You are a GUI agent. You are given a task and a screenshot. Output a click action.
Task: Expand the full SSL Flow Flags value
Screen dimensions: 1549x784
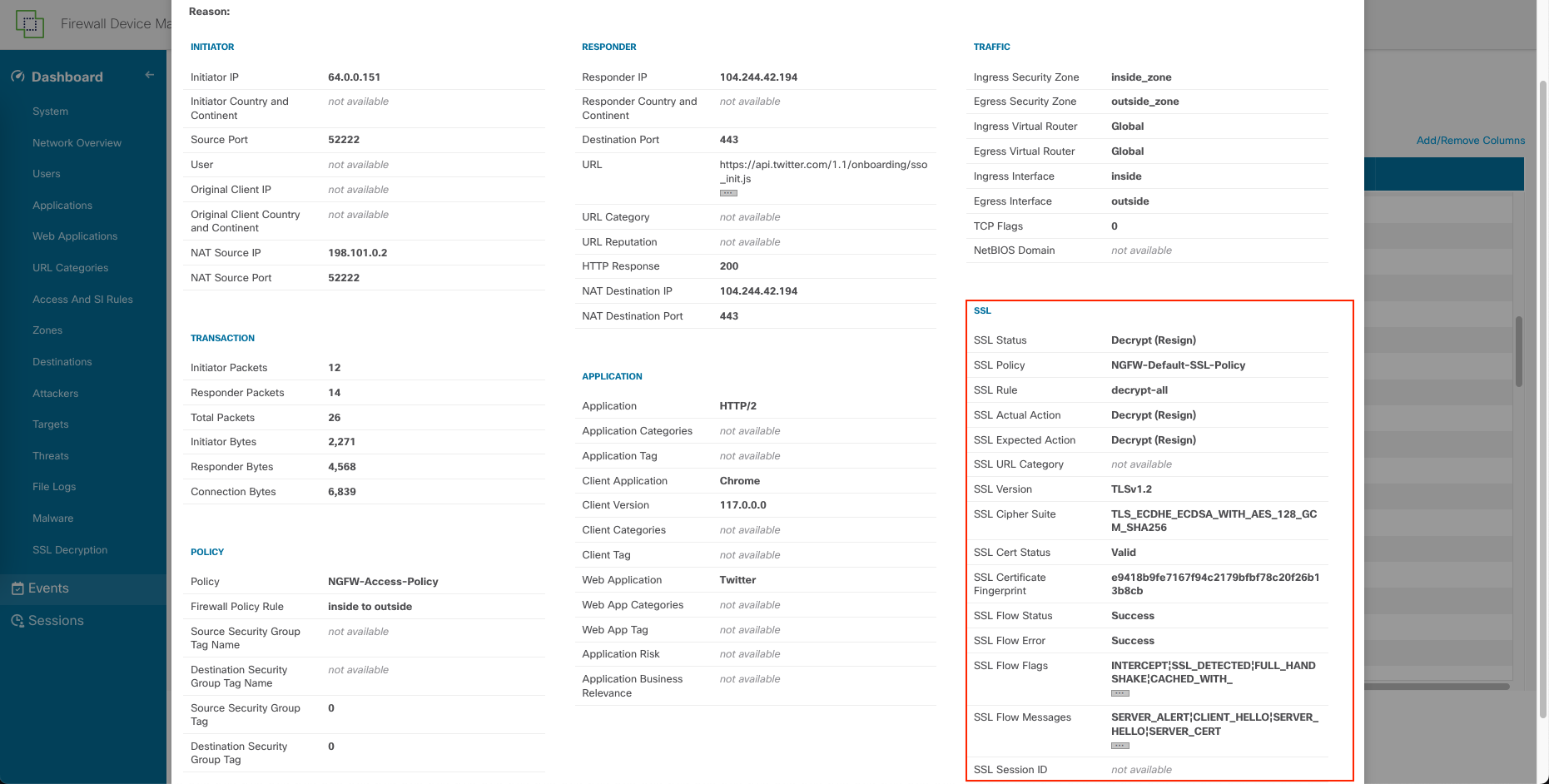coord(1120,693)
